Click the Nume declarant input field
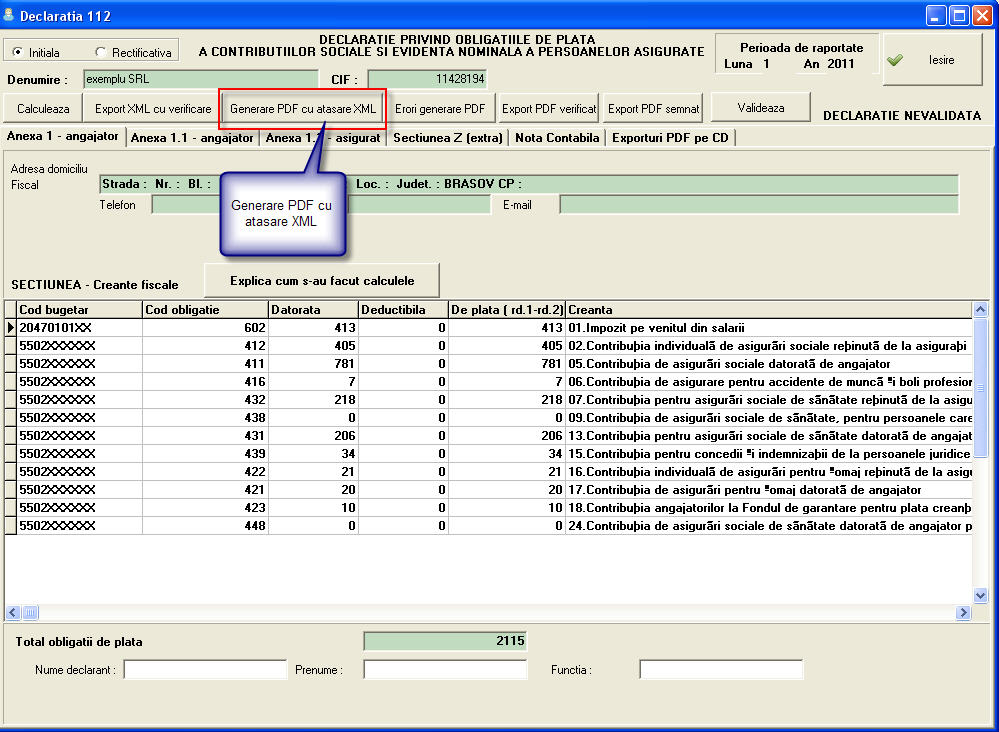Image resolution: width=999 pixels, height=732 pixels. click(204, 670)
